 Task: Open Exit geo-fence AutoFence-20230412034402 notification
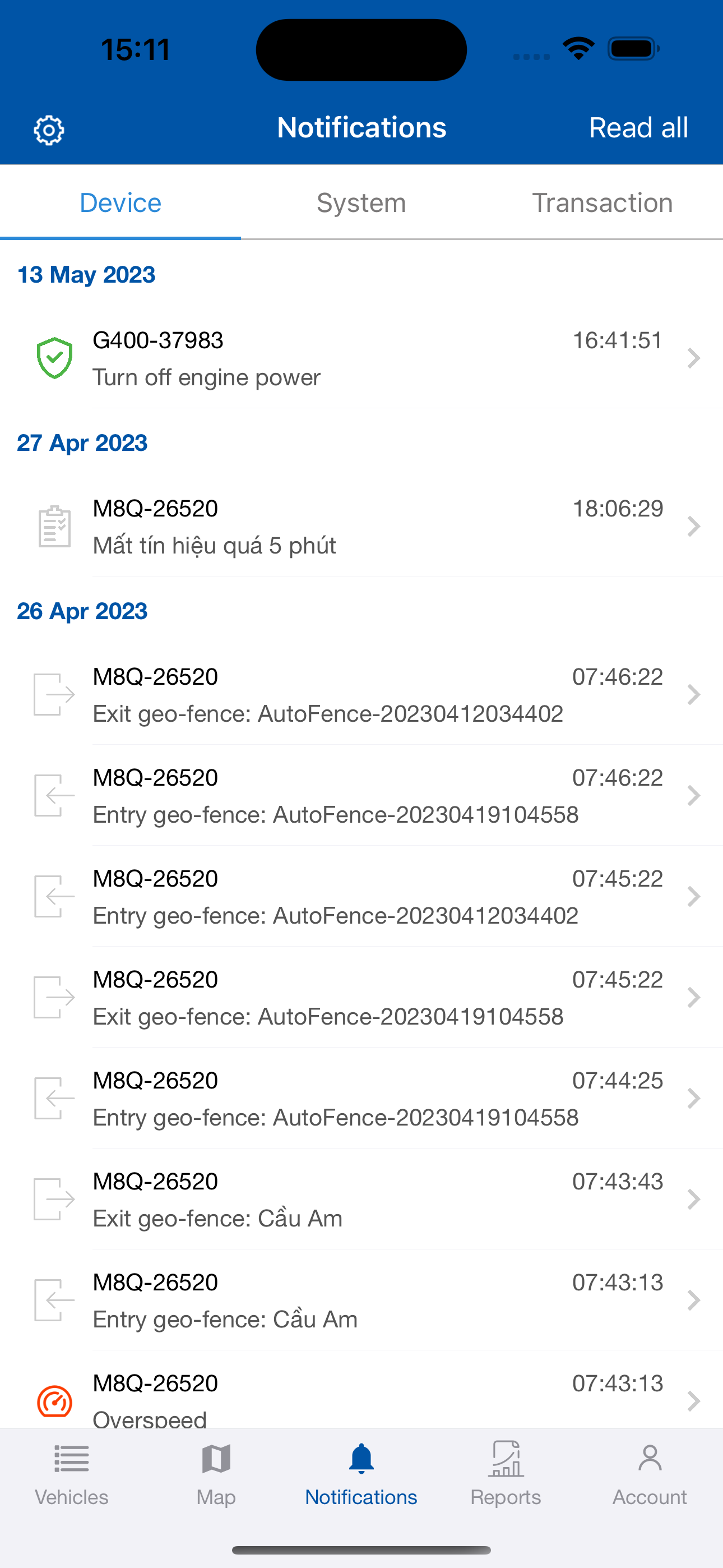pos(361,694)
